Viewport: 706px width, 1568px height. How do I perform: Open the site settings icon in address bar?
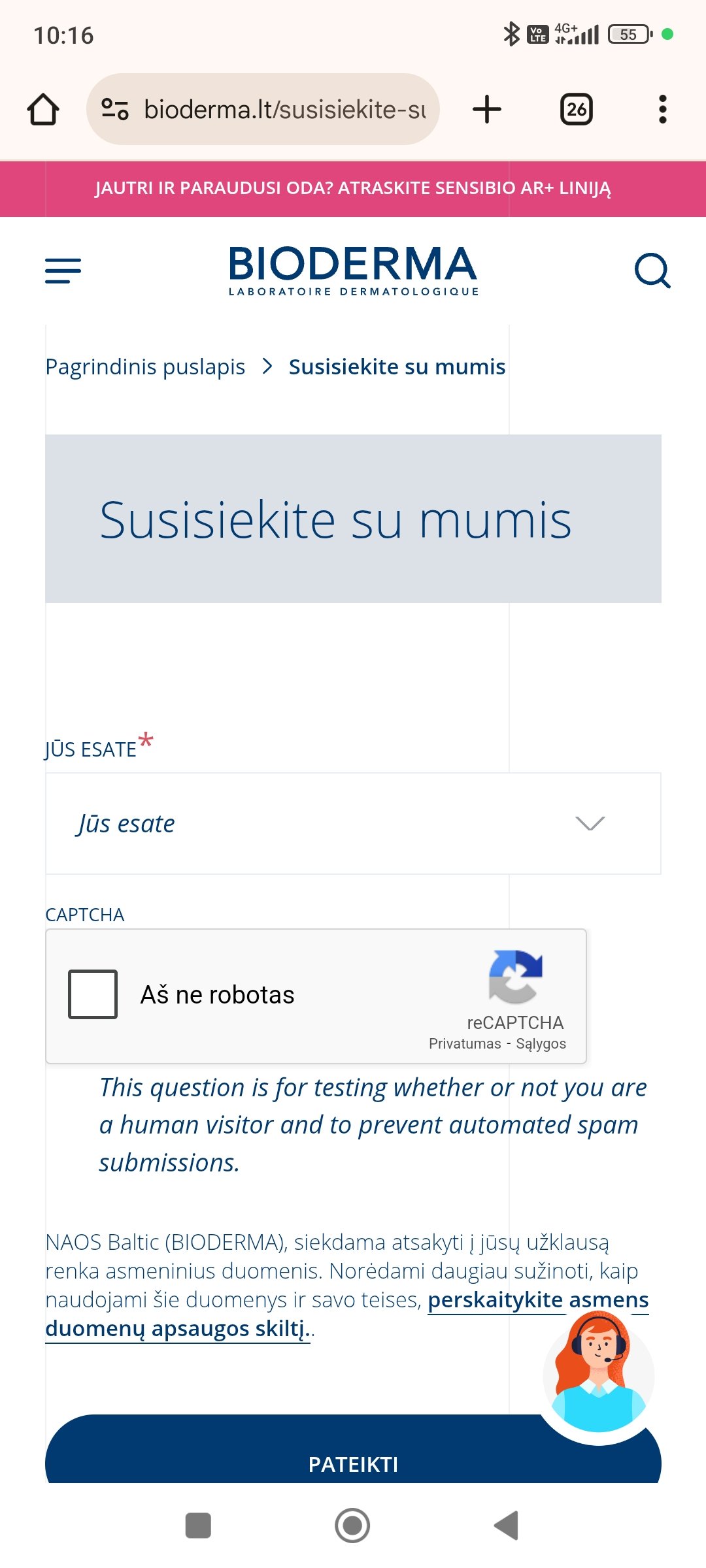pos(115,109)
